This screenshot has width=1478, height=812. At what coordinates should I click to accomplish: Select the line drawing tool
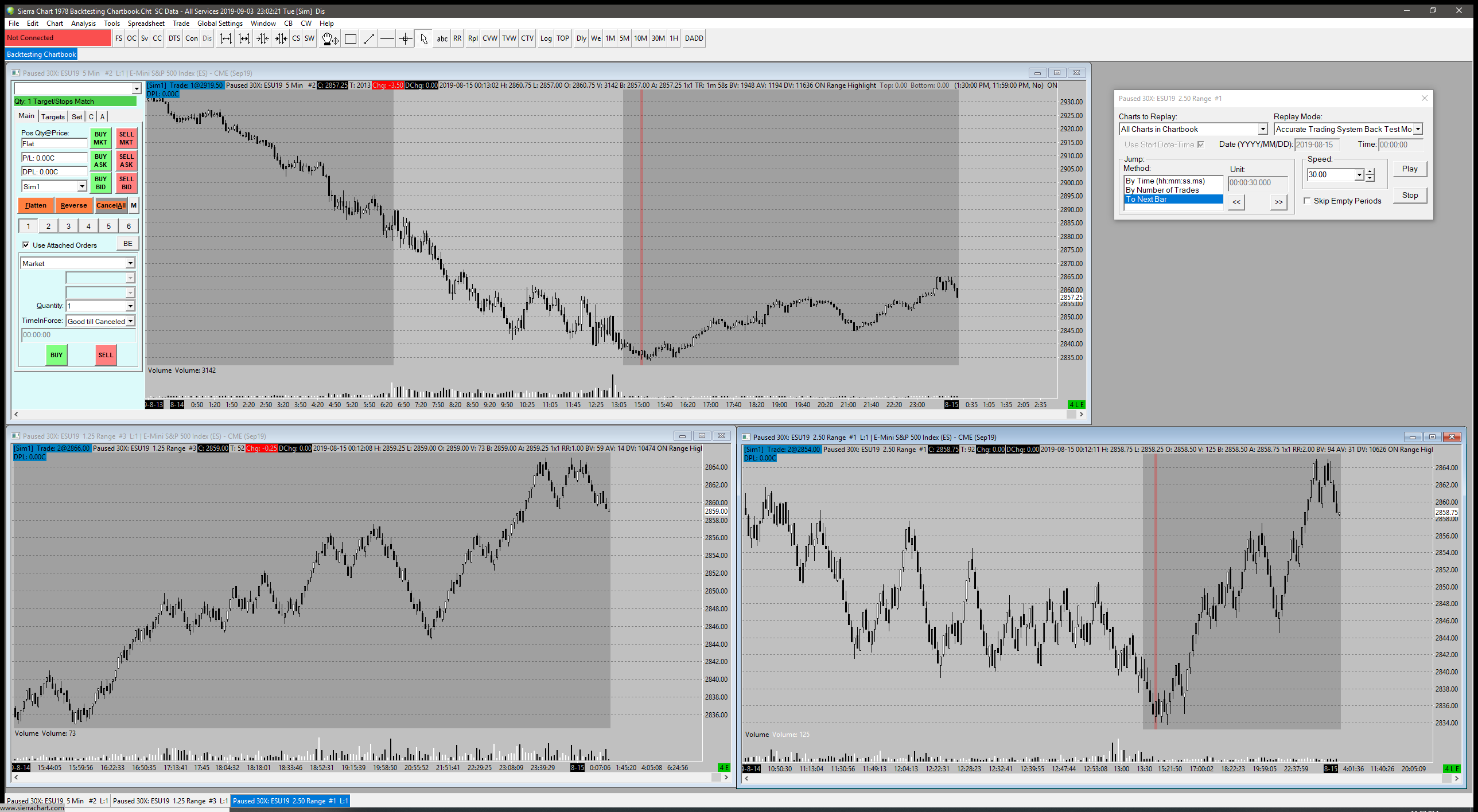369,38
